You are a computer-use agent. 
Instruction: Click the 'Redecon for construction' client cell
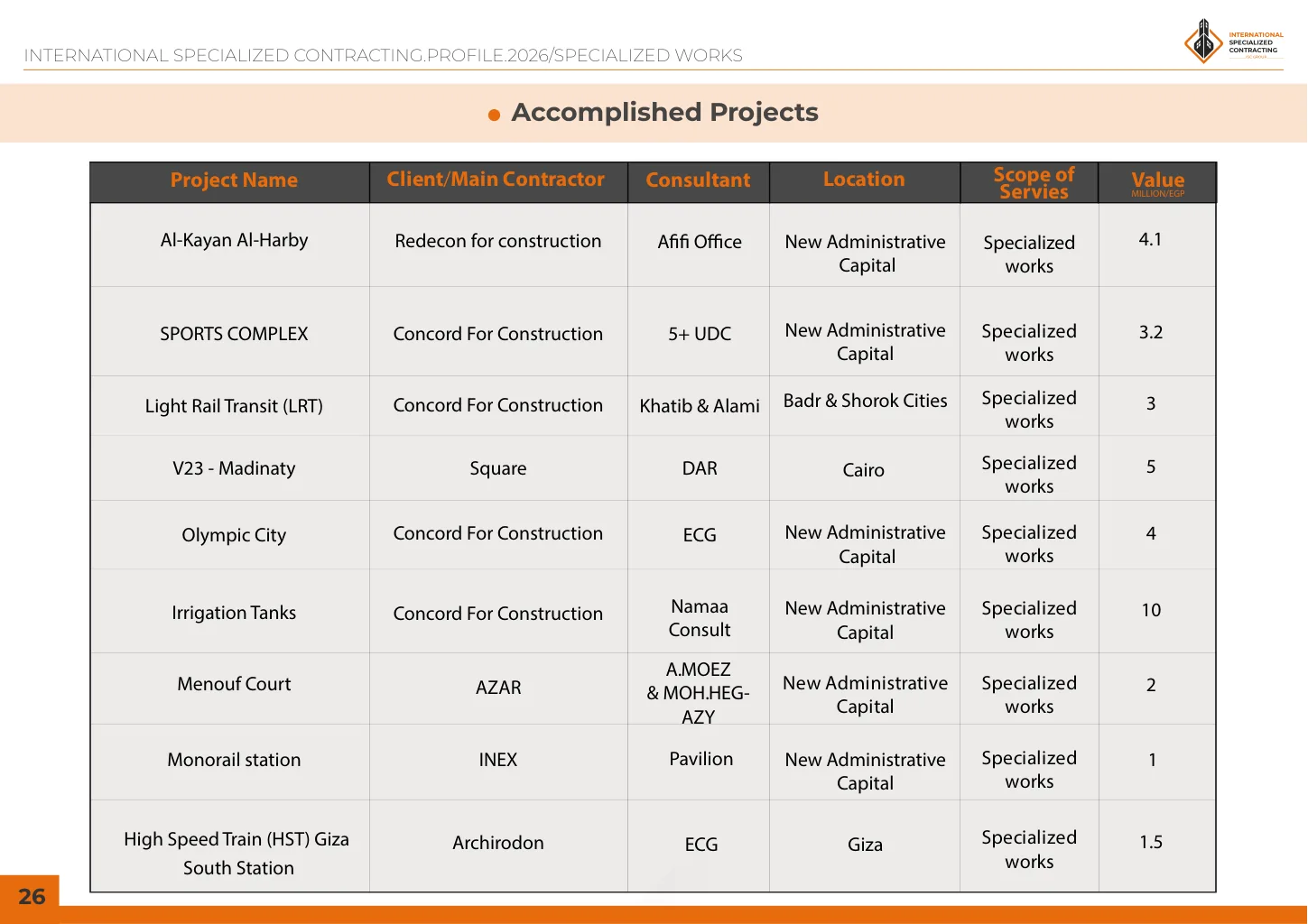coord(498,241)
